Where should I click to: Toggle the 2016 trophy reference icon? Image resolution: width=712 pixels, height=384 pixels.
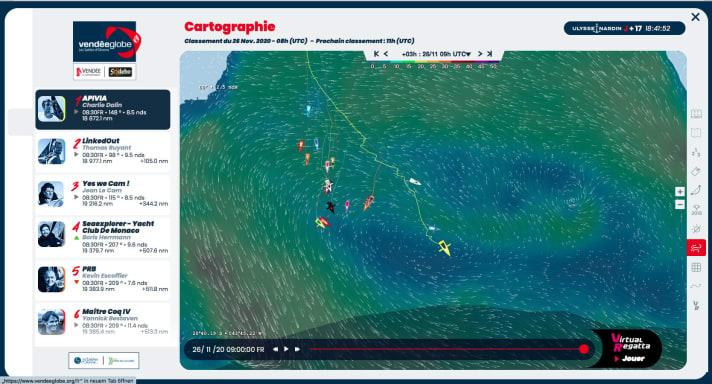click(x=696, y=210)
